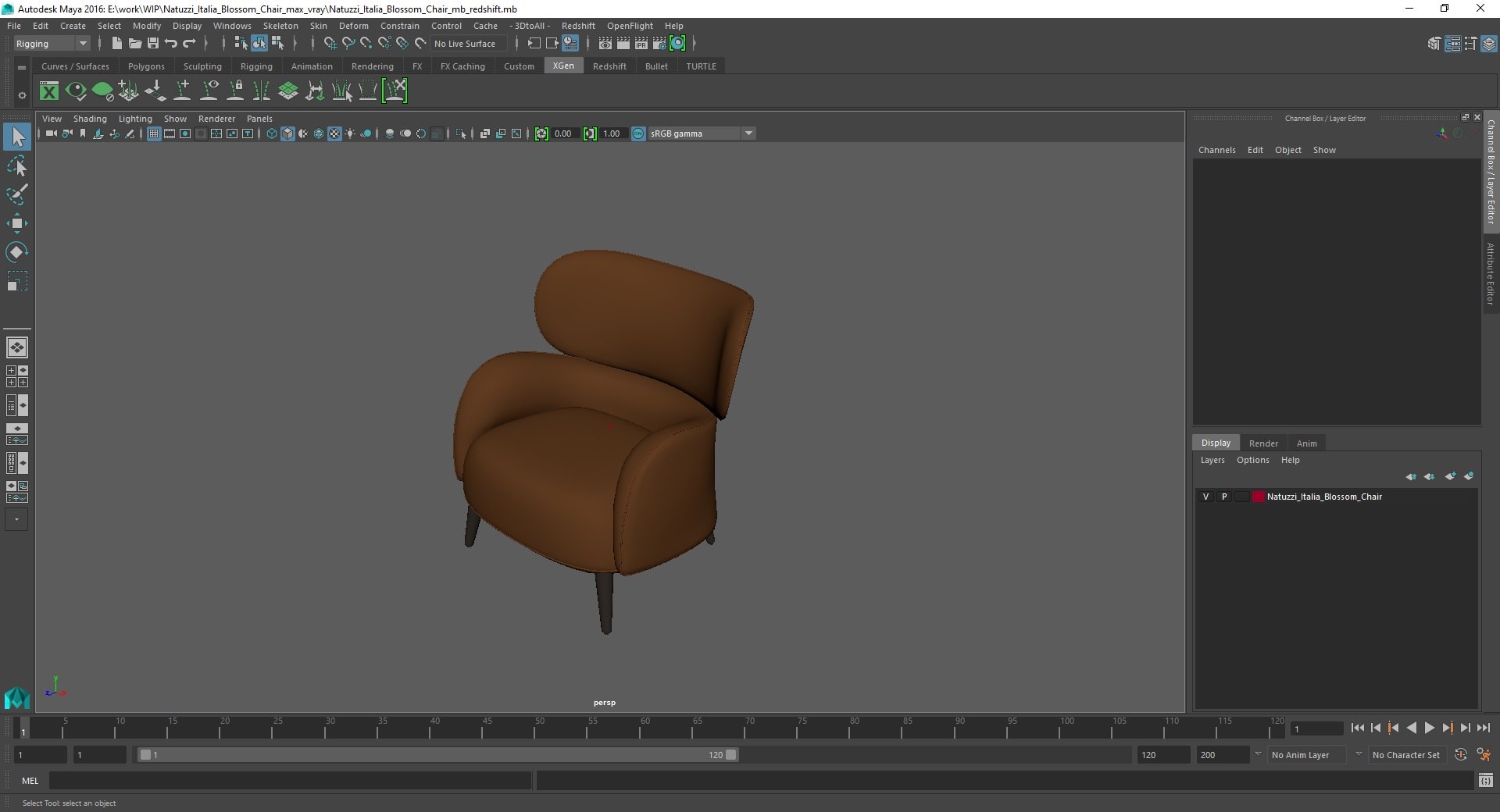Toggle smooth shade all in viewport
The width and height of the screenshot is (1500, 812).
coord(287,134)
